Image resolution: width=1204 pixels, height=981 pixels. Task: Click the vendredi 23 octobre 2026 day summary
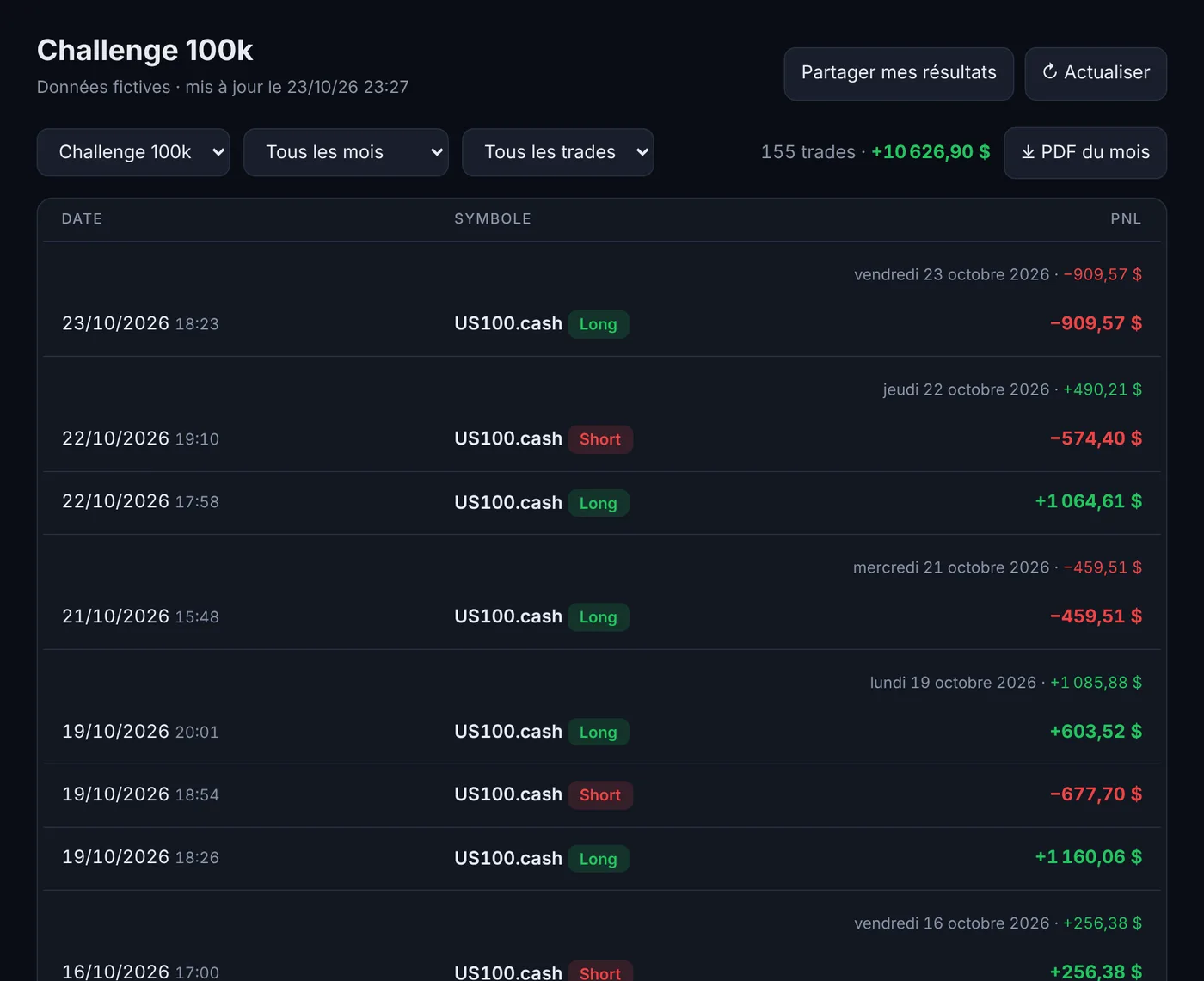click(x=998, y=274)
